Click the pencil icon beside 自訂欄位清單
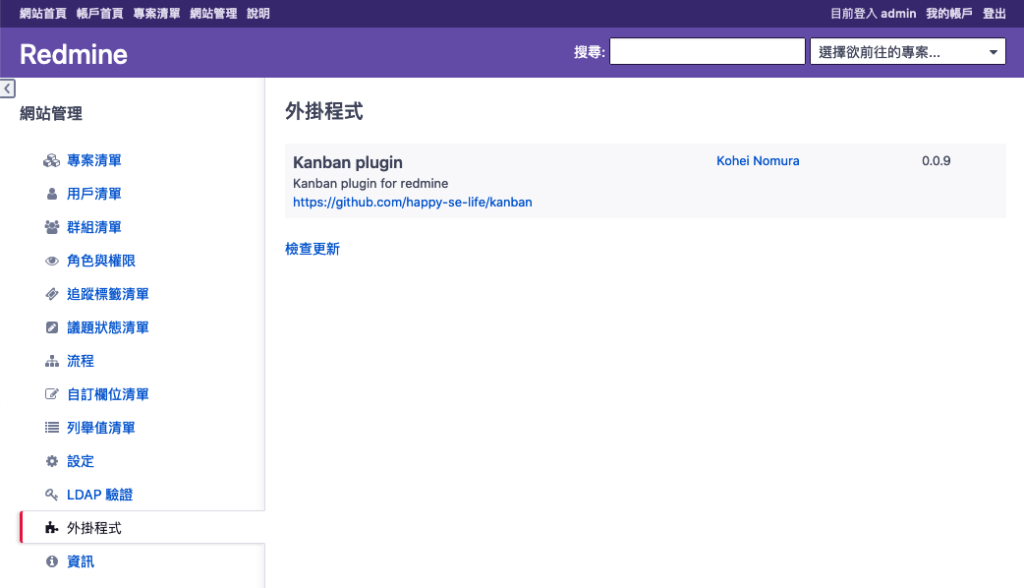The height and width of the screenshot is (588, 1024). click(52, 394)
